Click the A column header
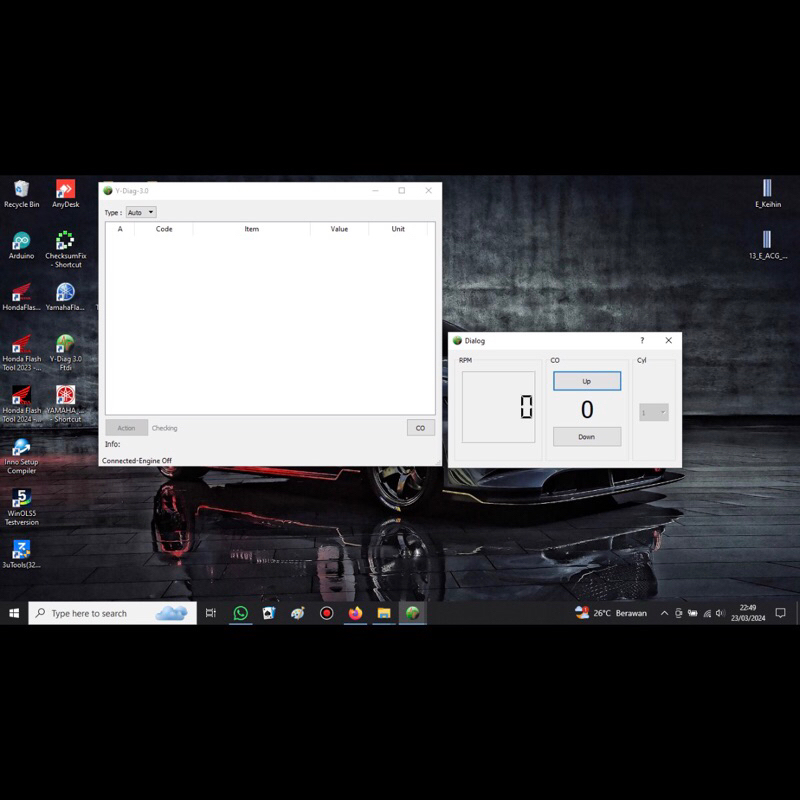The image size is (800, 800). pyautogui.click(x=120, y=229)
